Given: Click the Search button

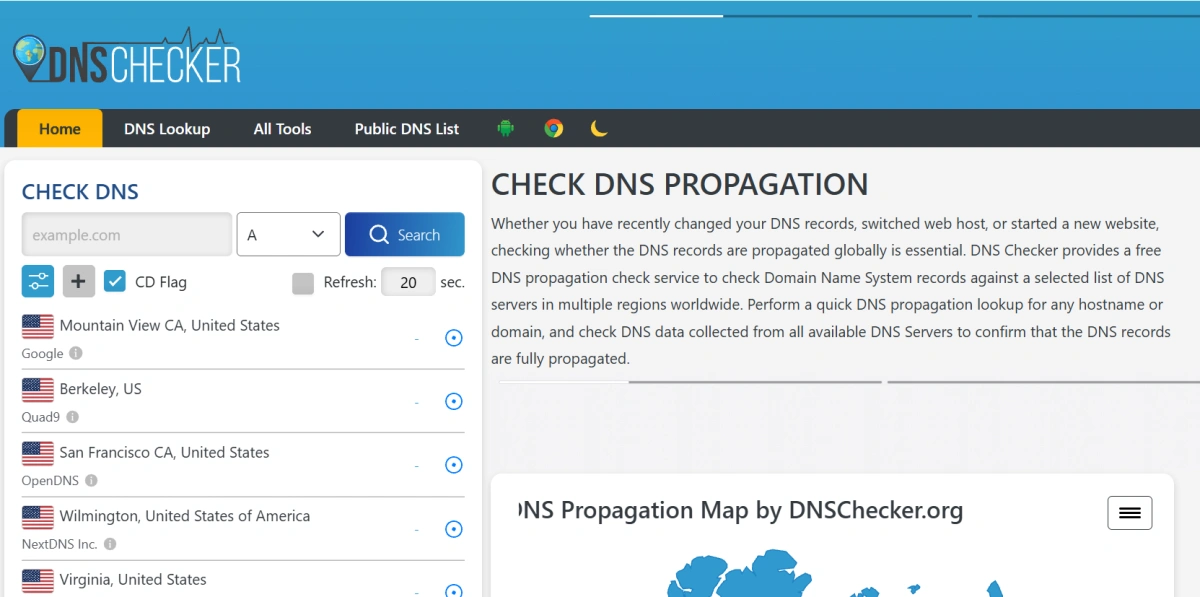Looking at the screenshot, I should coord(404,234).
